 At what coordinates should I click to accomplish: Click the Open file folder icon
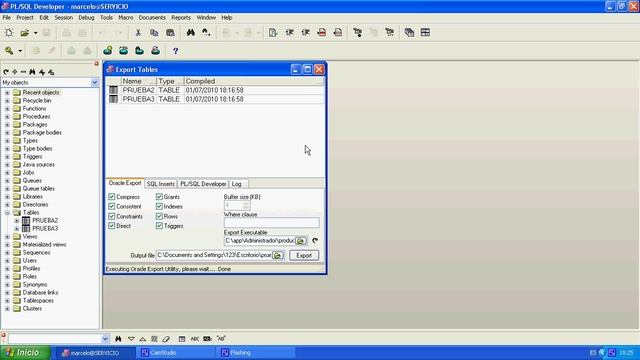(x=25, y=33)
